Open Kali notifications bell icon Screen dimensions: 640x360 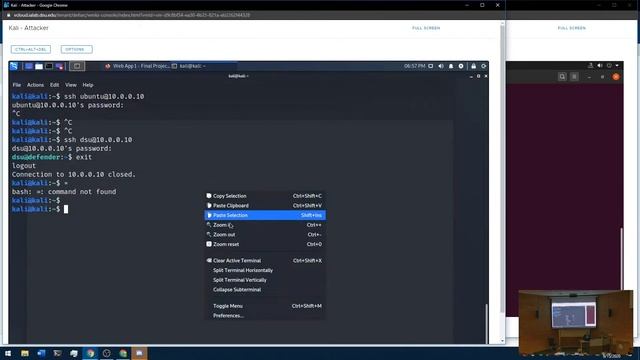pyautogui.click(x=451, y=66)
